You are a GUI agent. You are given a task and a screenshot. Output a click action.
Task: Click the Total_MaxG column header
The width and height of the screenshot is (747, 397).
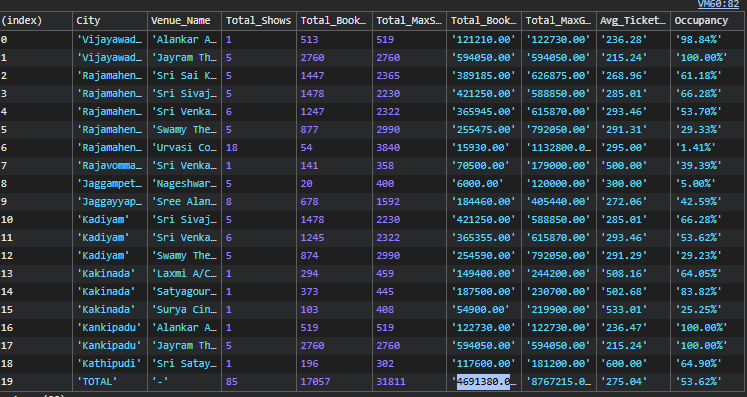[x=558, y=21]
